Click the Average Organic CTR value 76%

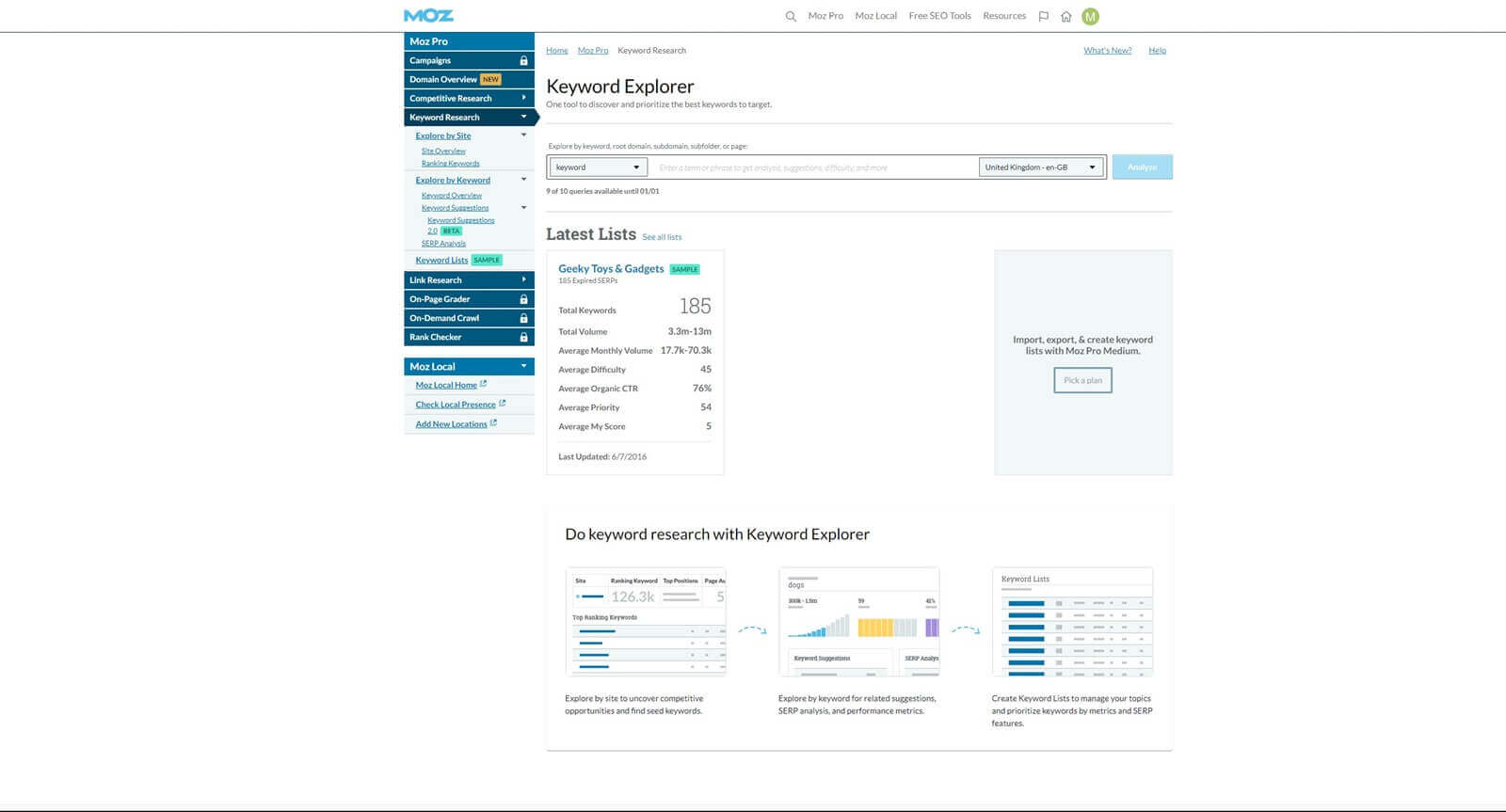tap(702, 389)
